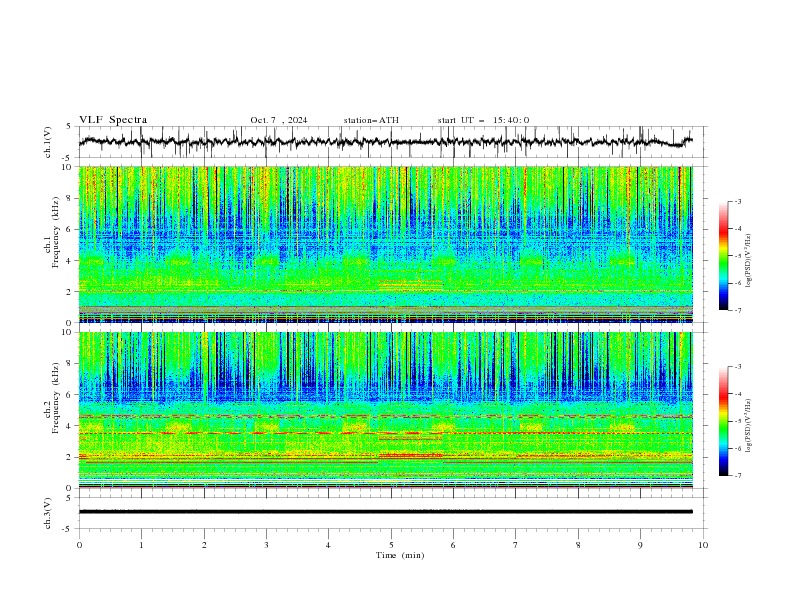
Task: Click the time axis tick label '0'
Action: 79,545
